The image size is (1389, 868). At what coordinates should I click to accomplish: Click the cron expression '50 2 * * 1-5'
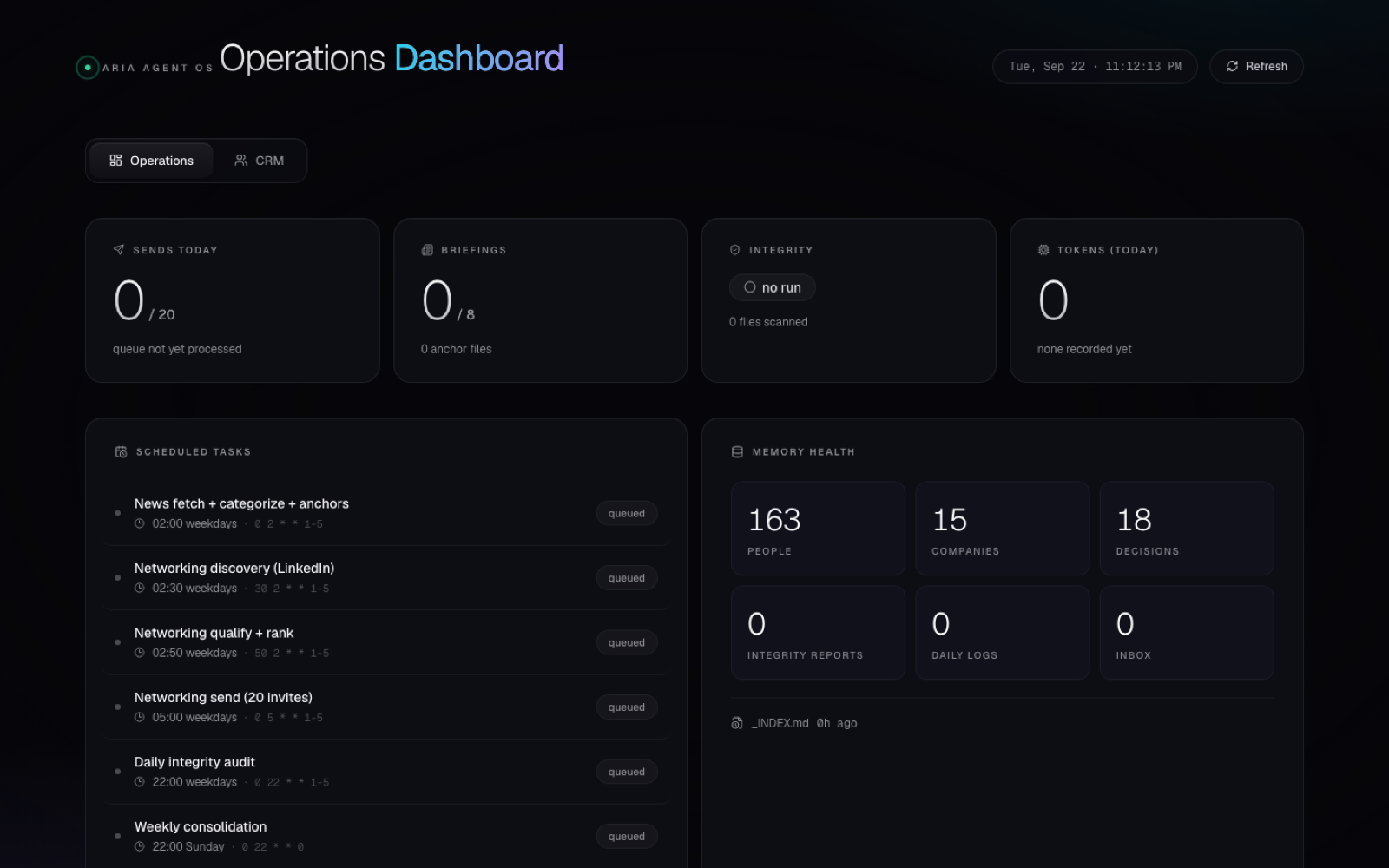[x=292, y=654]
